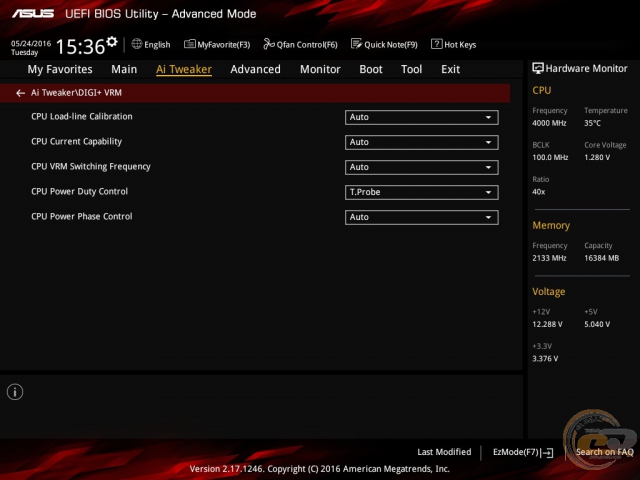Viewport: 640px width, 480px height.
Task: Open CPU Power Phase Control dropdown
Action: [x=422, y=217]
